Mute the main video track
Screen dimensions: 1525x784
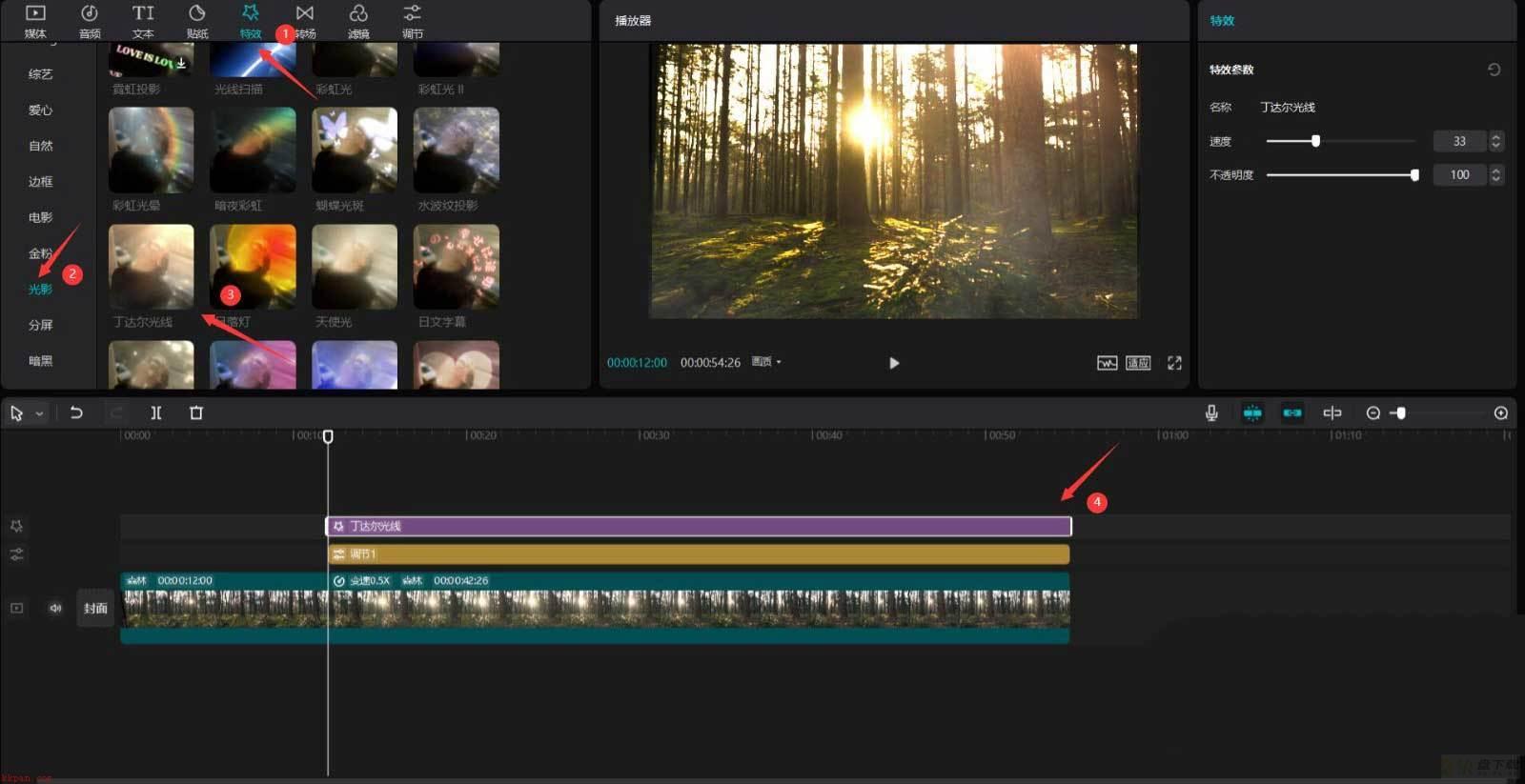(x=55, y=608)
